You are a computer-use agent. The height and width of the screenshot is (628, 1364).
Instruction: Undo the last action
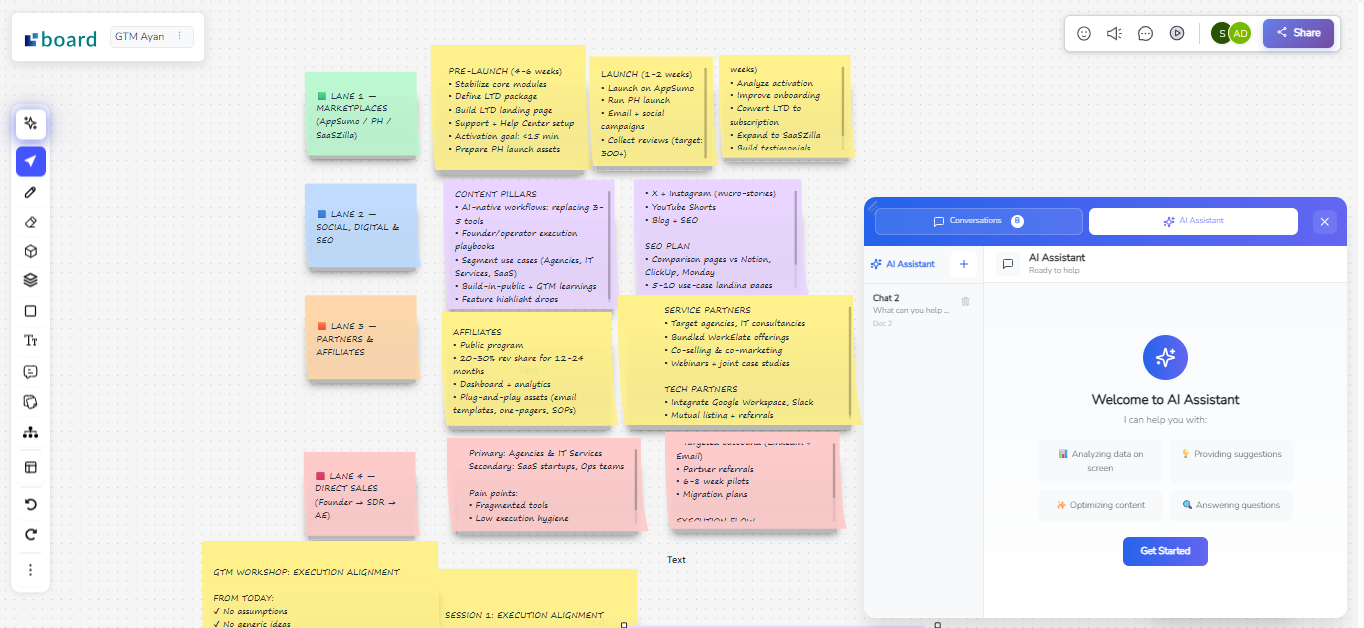(x=30, y=504)
